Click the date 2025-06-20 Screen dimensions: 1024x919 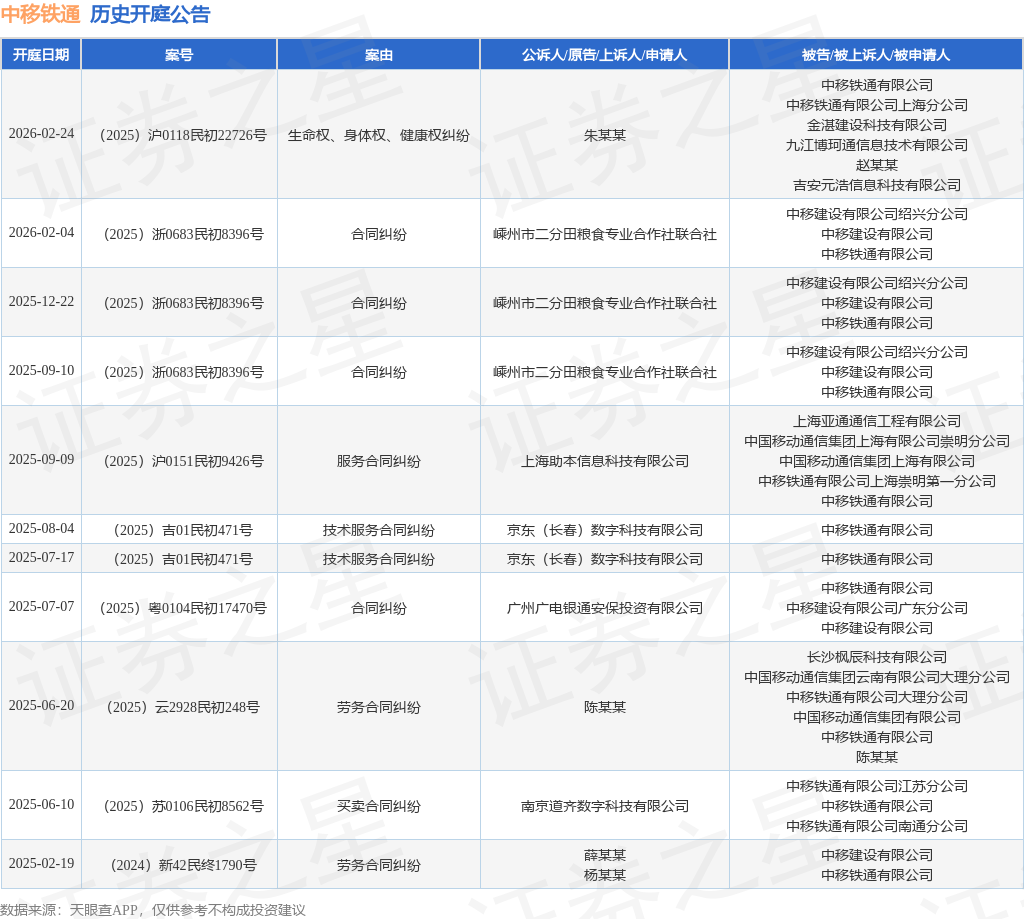coord(41,706)
